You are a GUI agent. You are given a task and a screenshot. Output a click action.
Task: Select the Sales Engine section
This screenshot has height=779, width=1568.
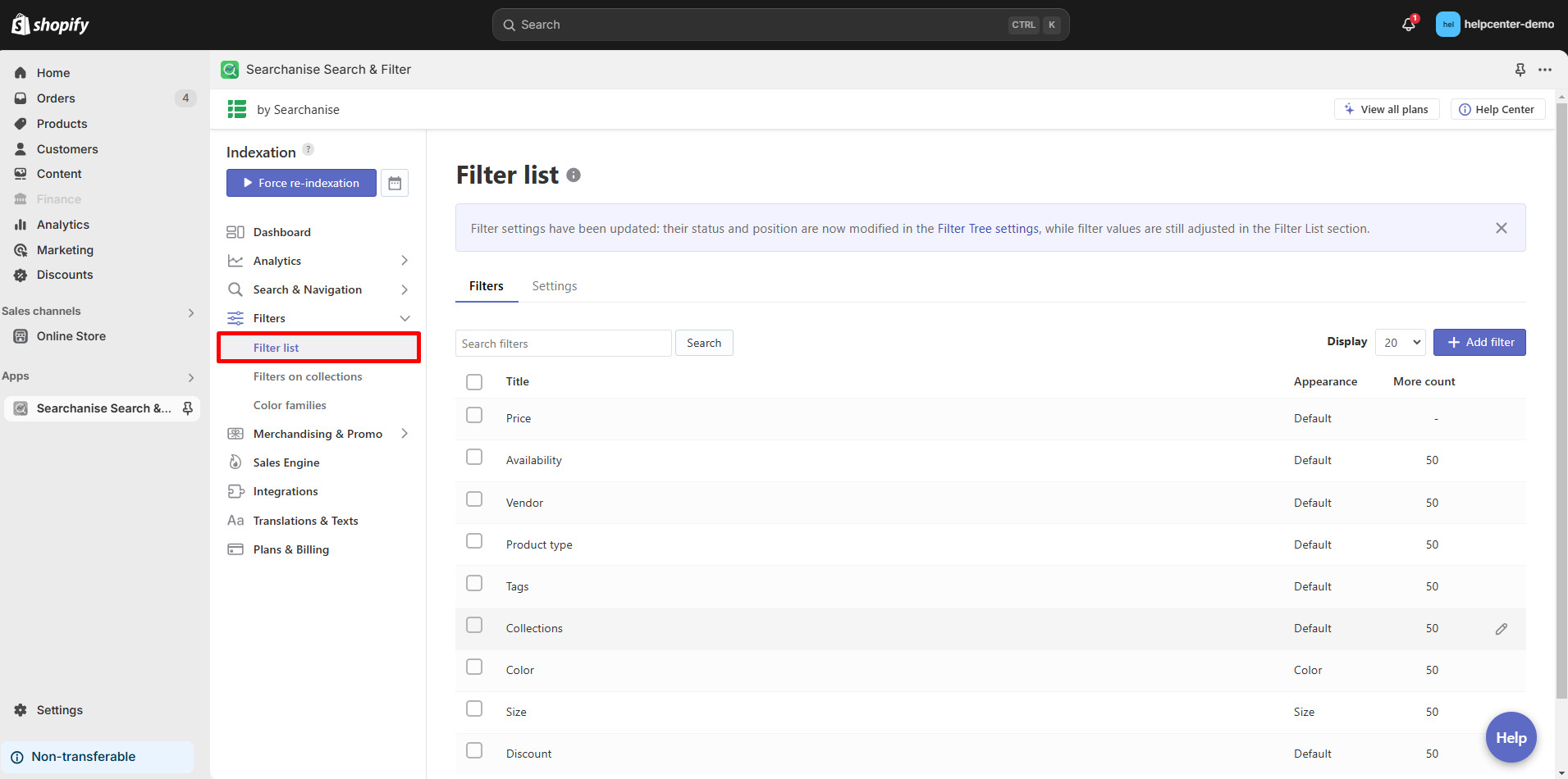284,462
